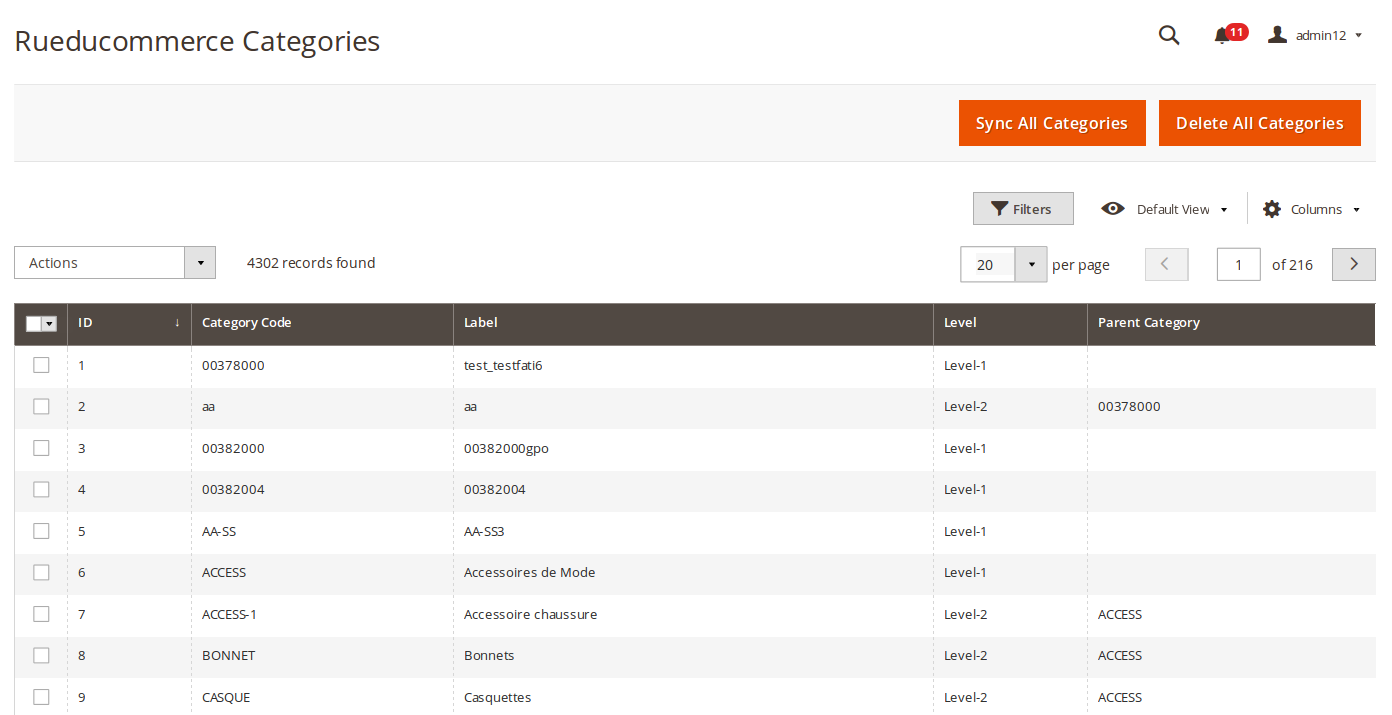Click the 4302 records found text
1392x715 pixels.
pos(311,263)
